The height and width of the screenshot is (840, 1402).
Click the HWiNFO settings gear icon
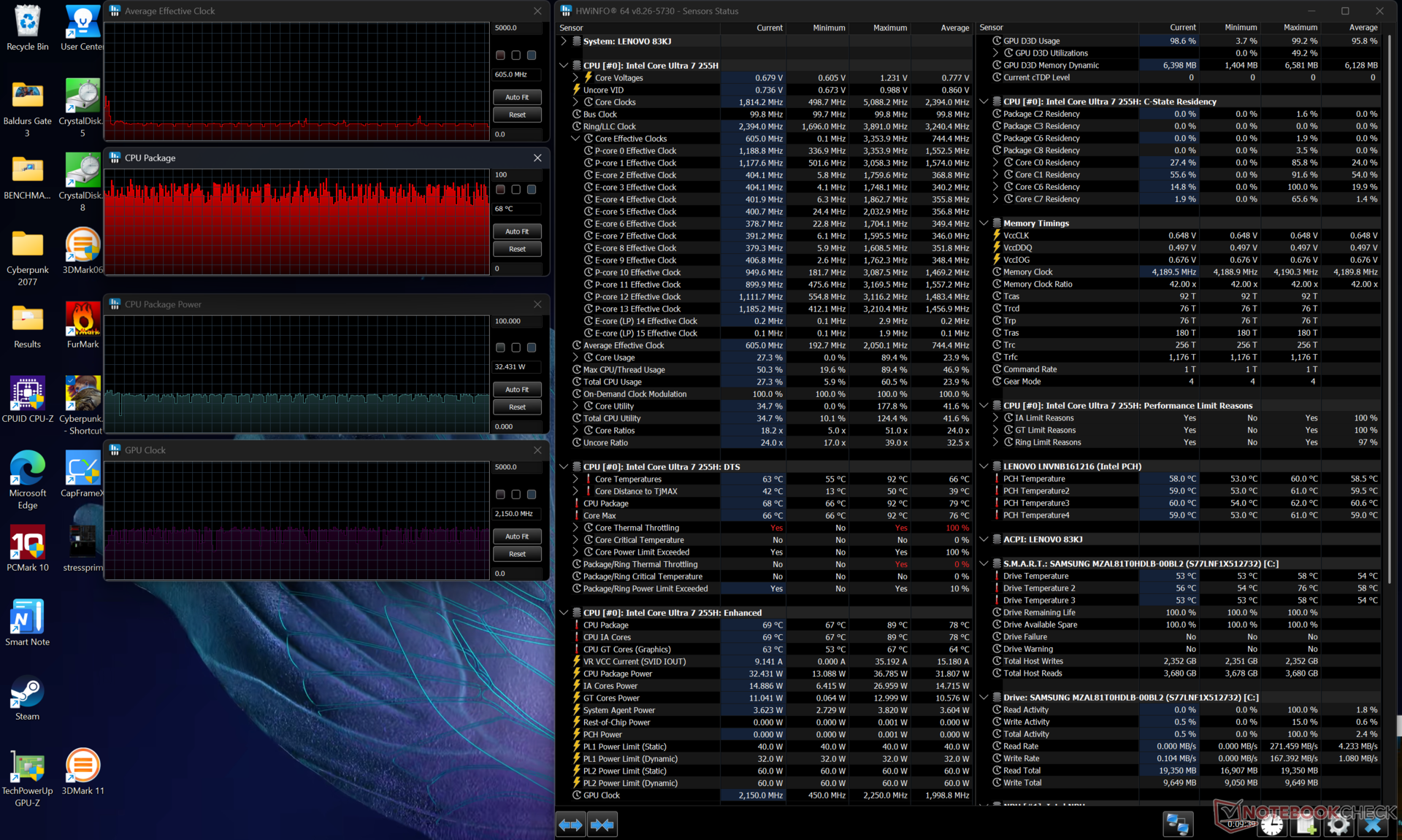1338,825
